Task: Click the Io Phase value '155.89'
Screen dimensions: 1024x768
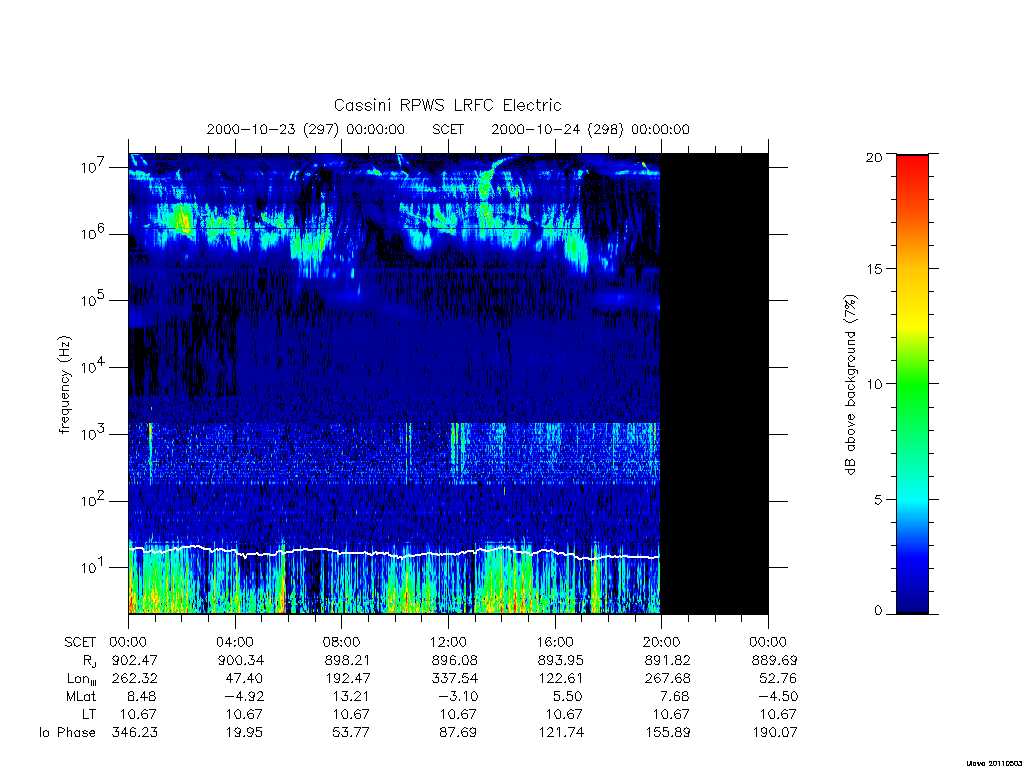Action: coord(667,733)
